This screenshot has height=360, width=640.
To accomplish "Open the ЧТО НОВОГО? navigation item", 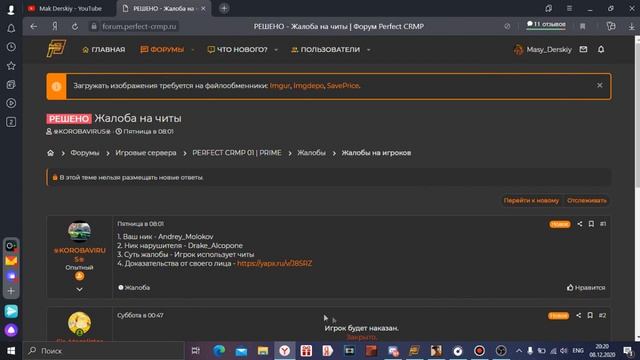I will click(238, 49).
